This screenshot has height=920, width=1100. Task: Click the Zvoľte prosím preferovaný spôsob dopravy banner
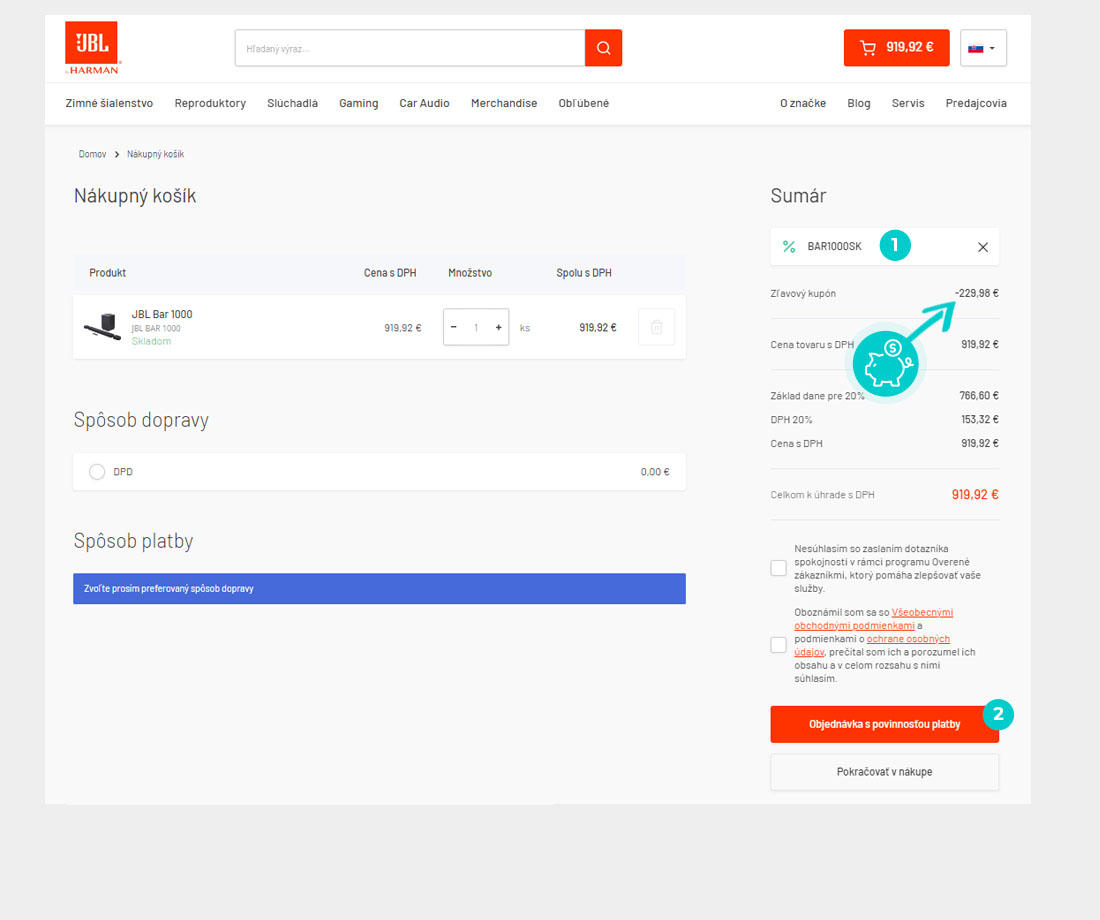(x=380, y=589)
